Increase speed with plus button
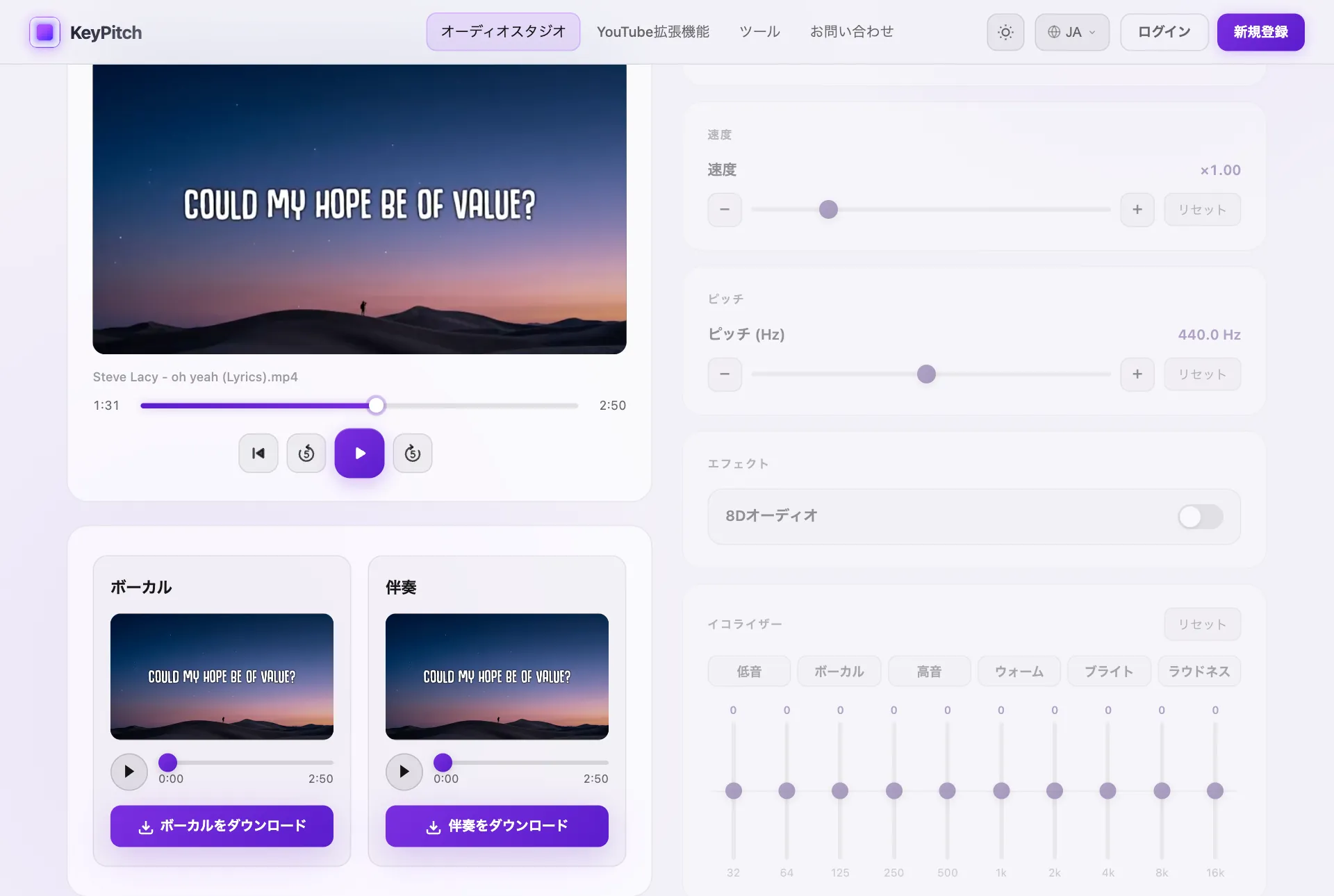 [x=1137, y=210]
